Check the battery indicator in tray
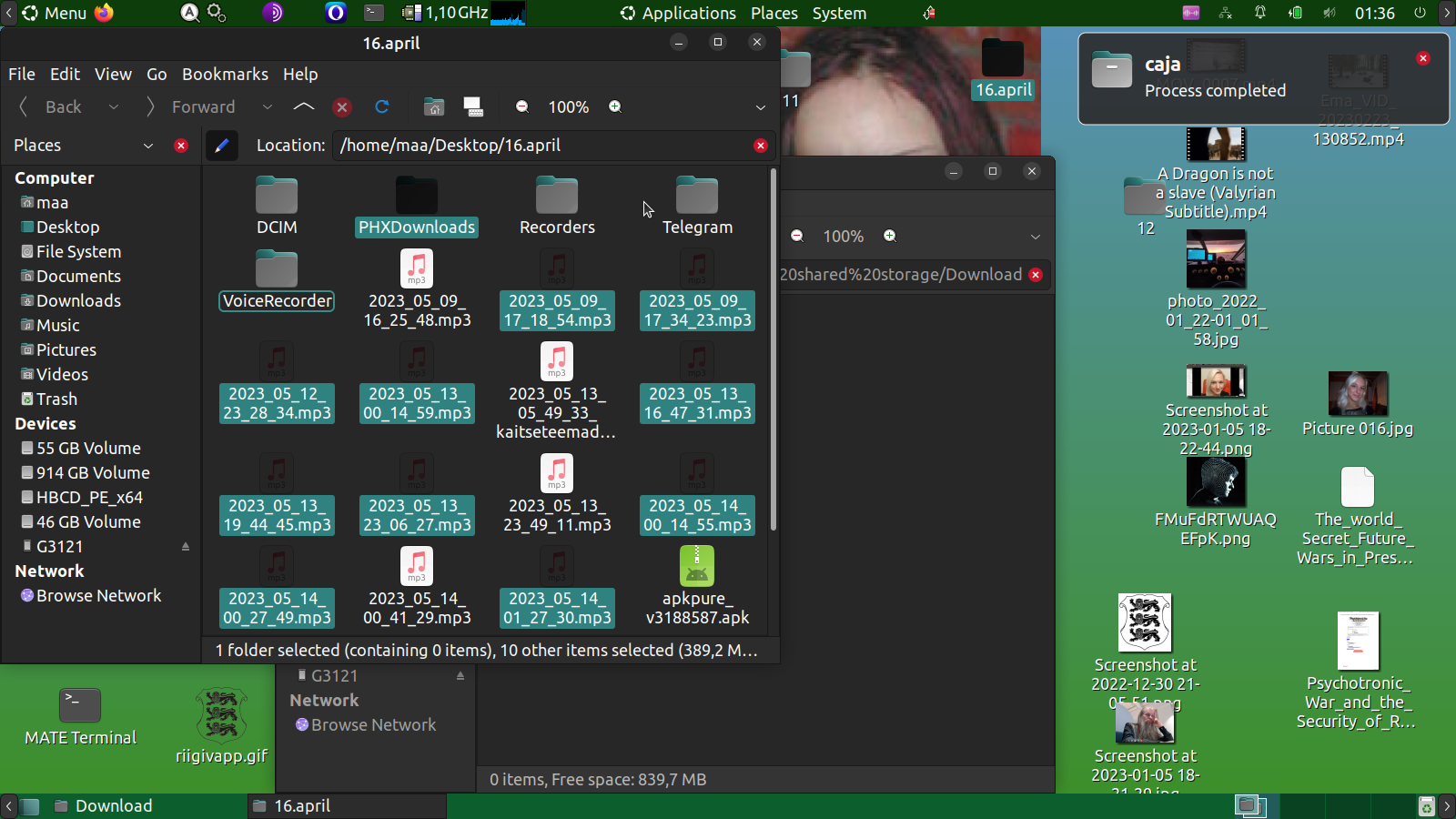 [1295, 13]
